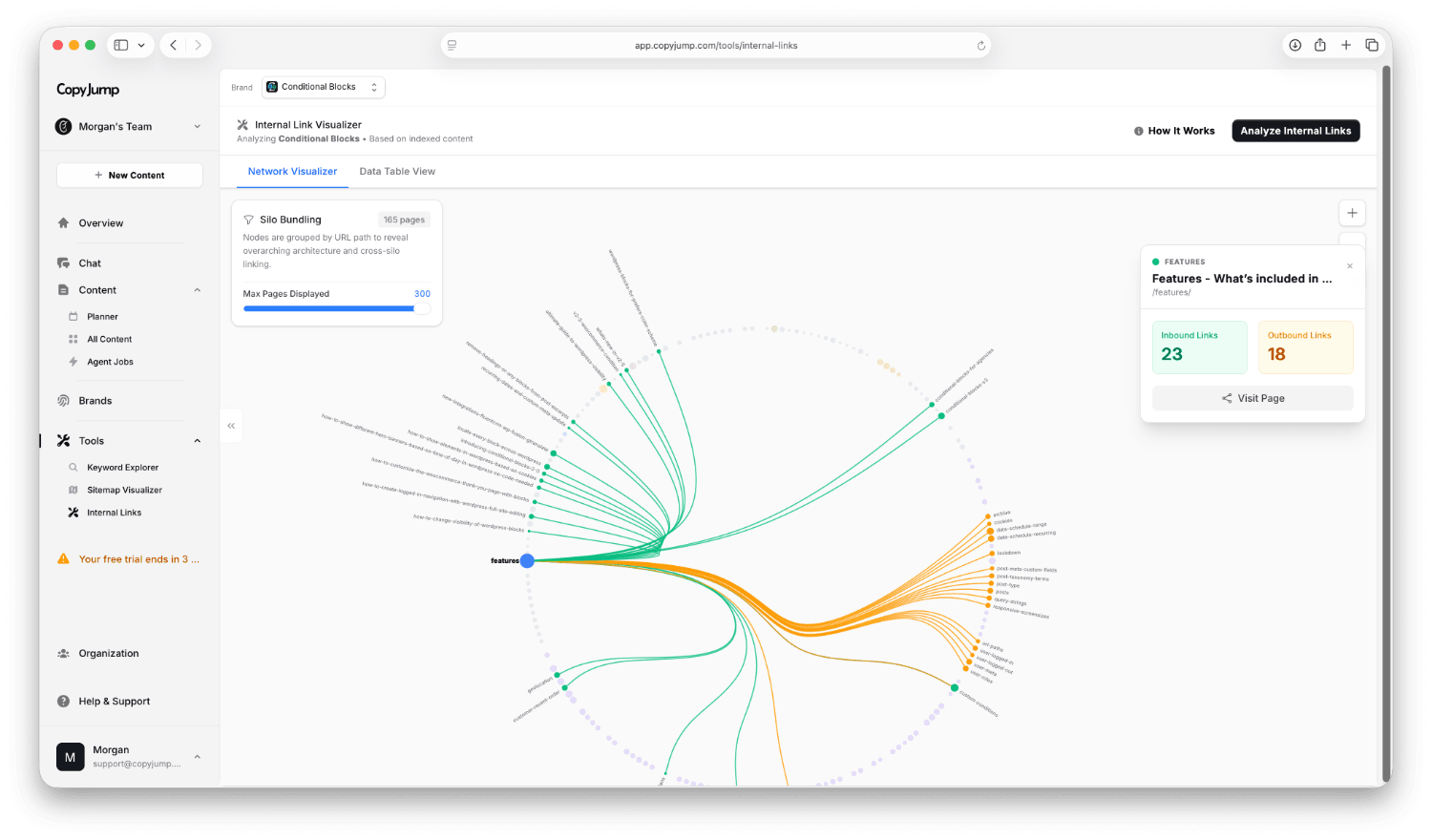Click the blue features node
Viewport: 1432px width, 840px height.
coord(527,560)
